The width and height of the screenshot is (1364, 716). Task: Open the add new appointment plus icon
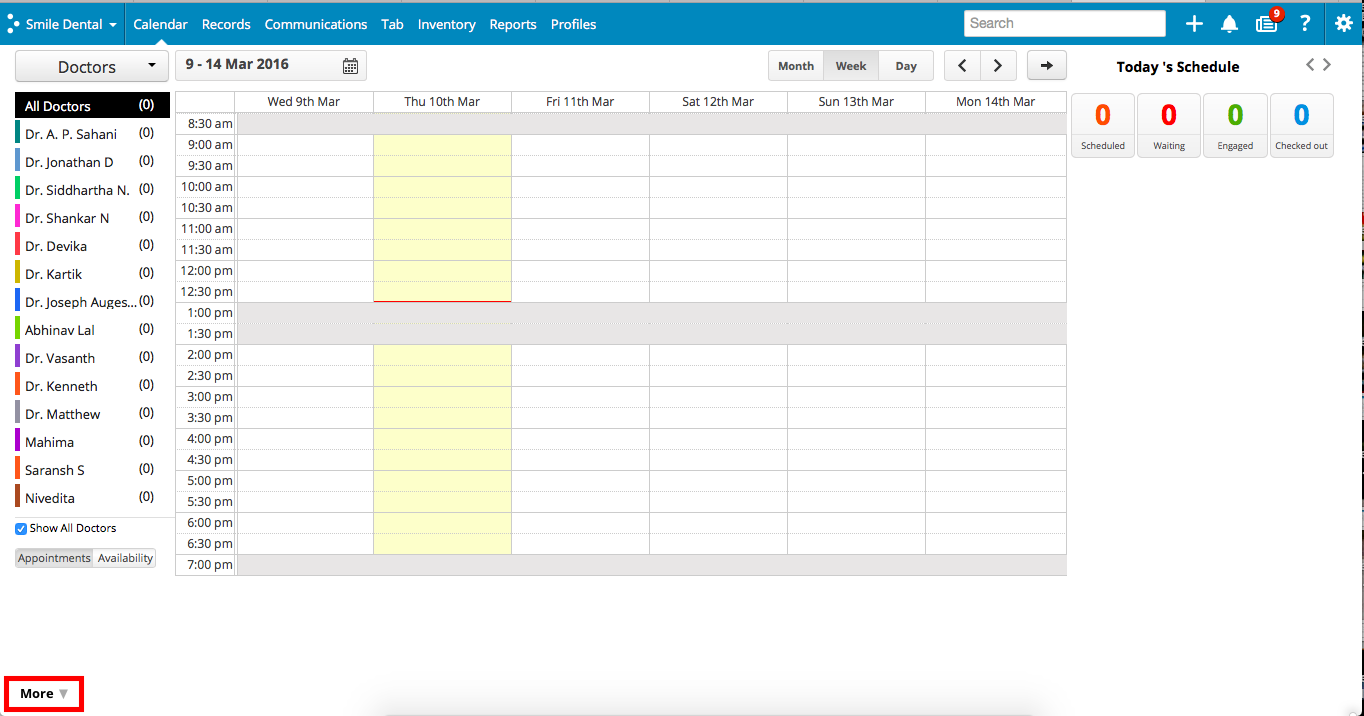click(x=1193, y=22)
